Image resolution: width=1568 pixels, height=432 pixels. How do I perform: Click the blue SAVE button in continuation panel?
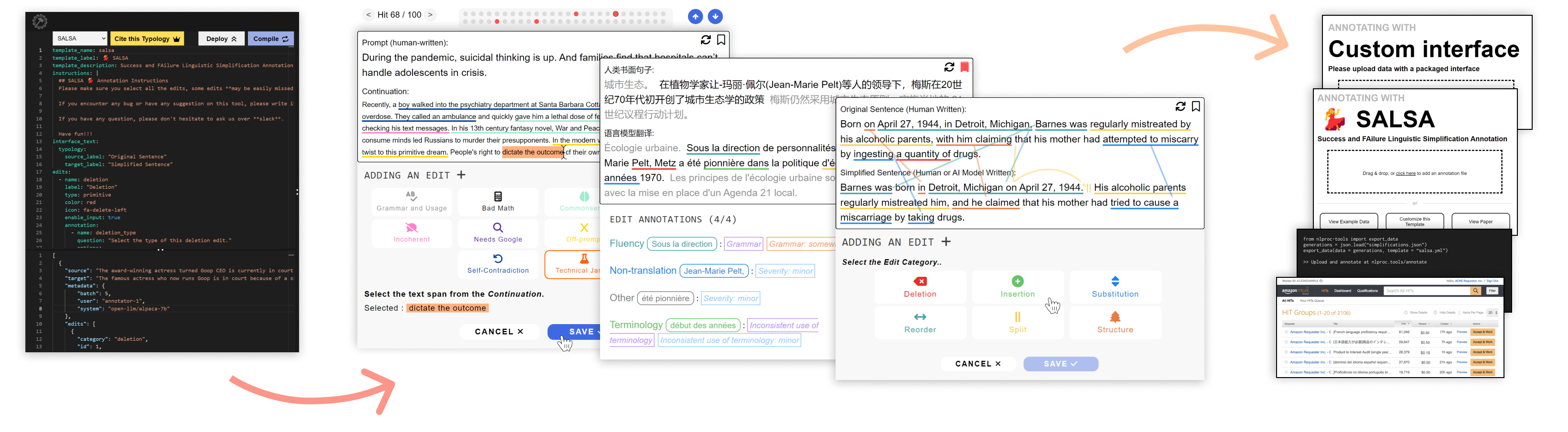coord(574,332)
